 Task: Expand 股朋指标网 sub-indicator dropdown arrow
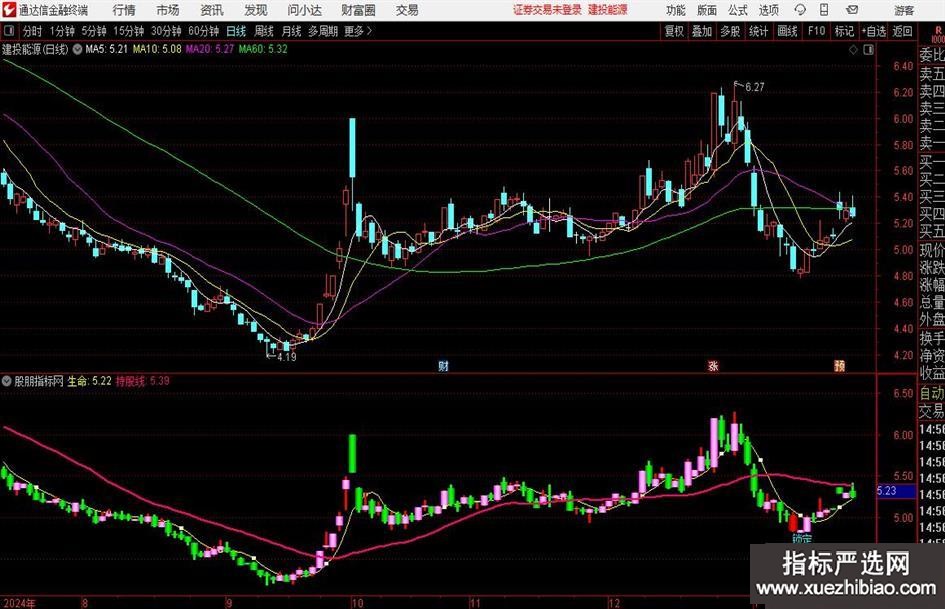(x=7, y=381)
